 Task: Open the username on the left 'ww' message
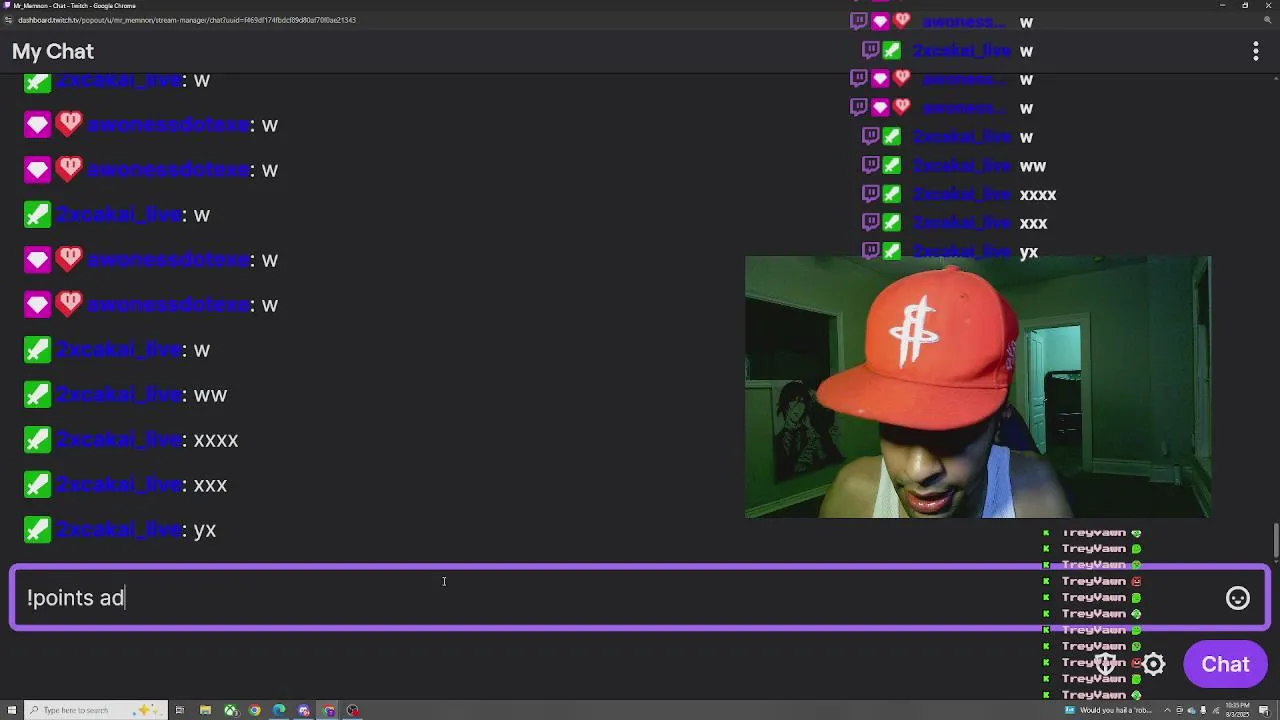119,394
